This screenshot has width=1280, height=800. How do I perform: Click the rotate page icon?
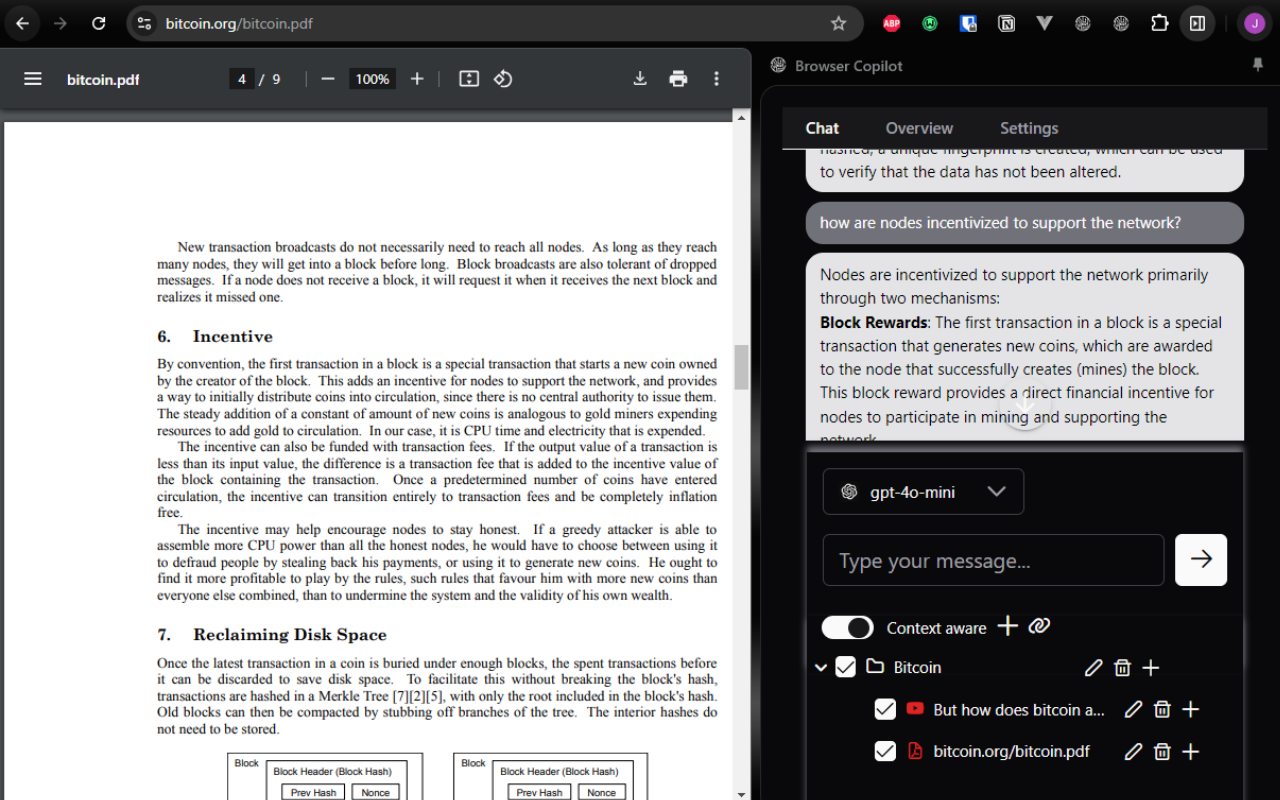[503, 78]
